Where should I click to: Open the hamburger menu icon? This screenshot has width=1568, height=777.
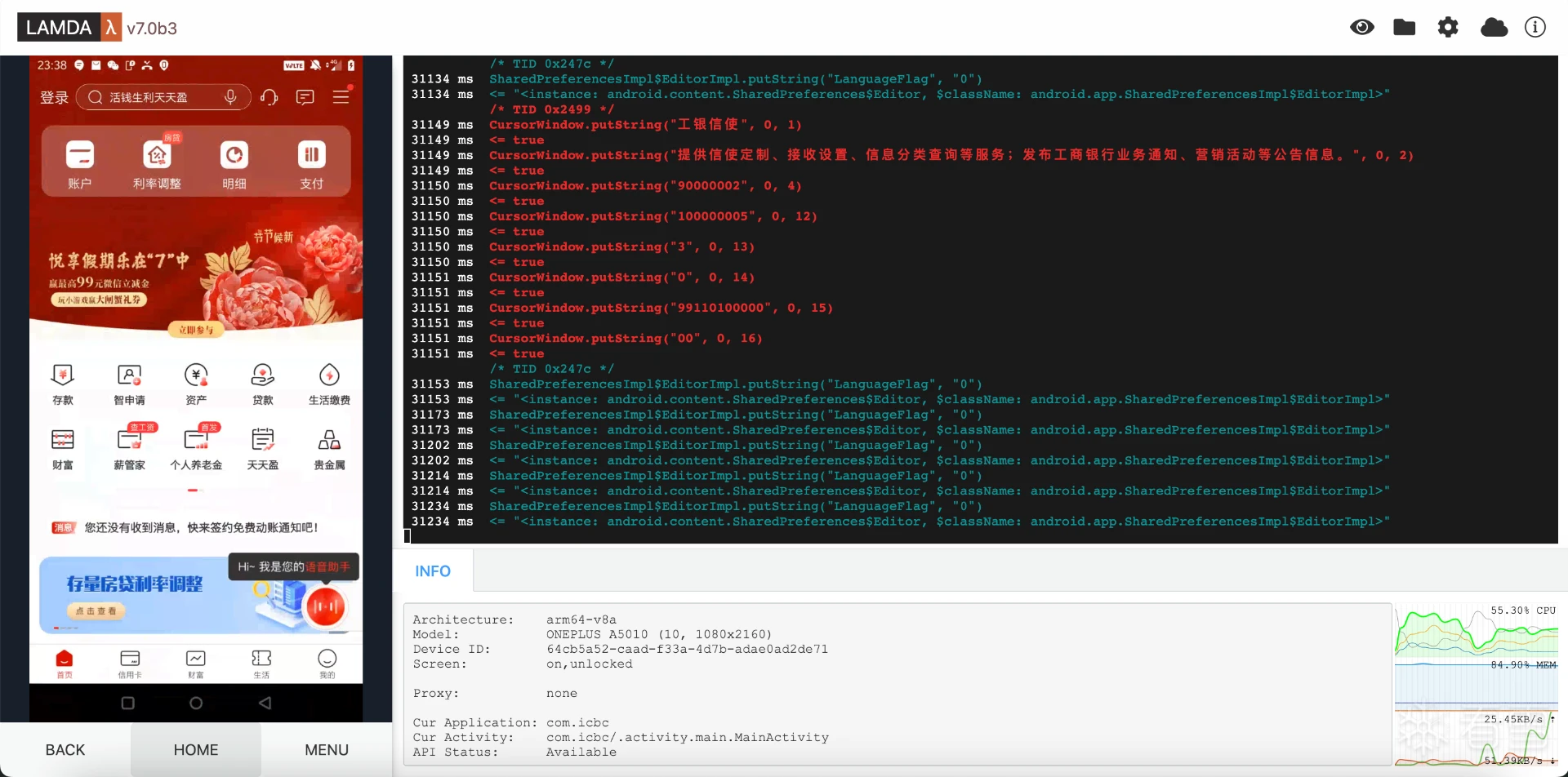click(x=341, y=97)
